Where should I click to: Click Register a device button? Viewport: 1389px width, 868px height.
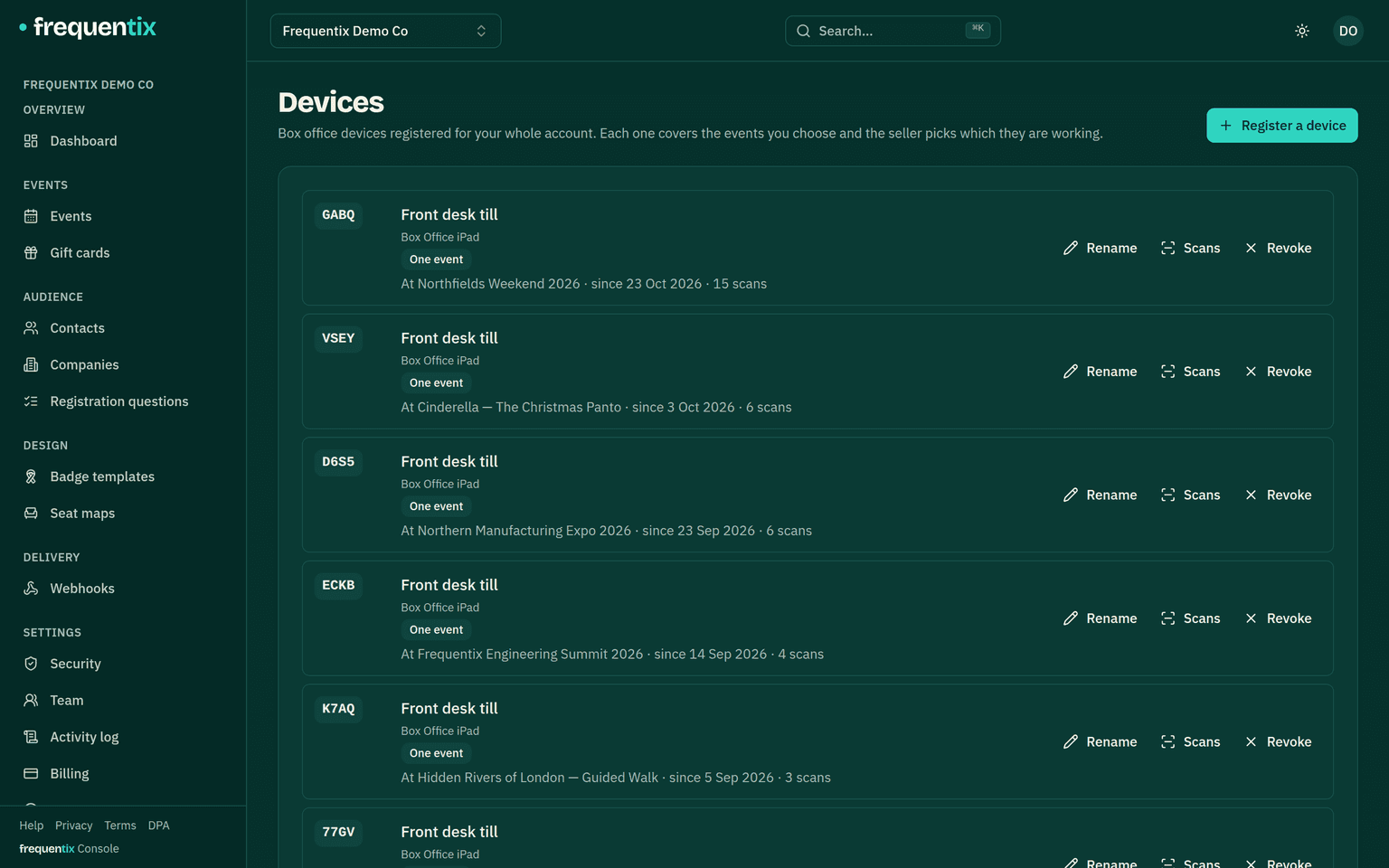1282,126
